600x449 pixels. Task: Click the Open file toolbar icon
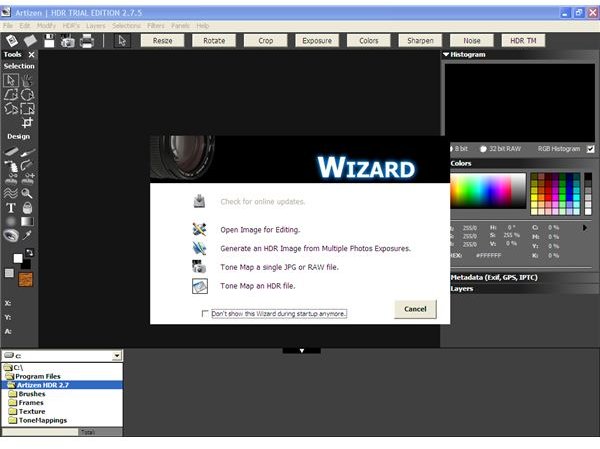[x=30, y=41]
